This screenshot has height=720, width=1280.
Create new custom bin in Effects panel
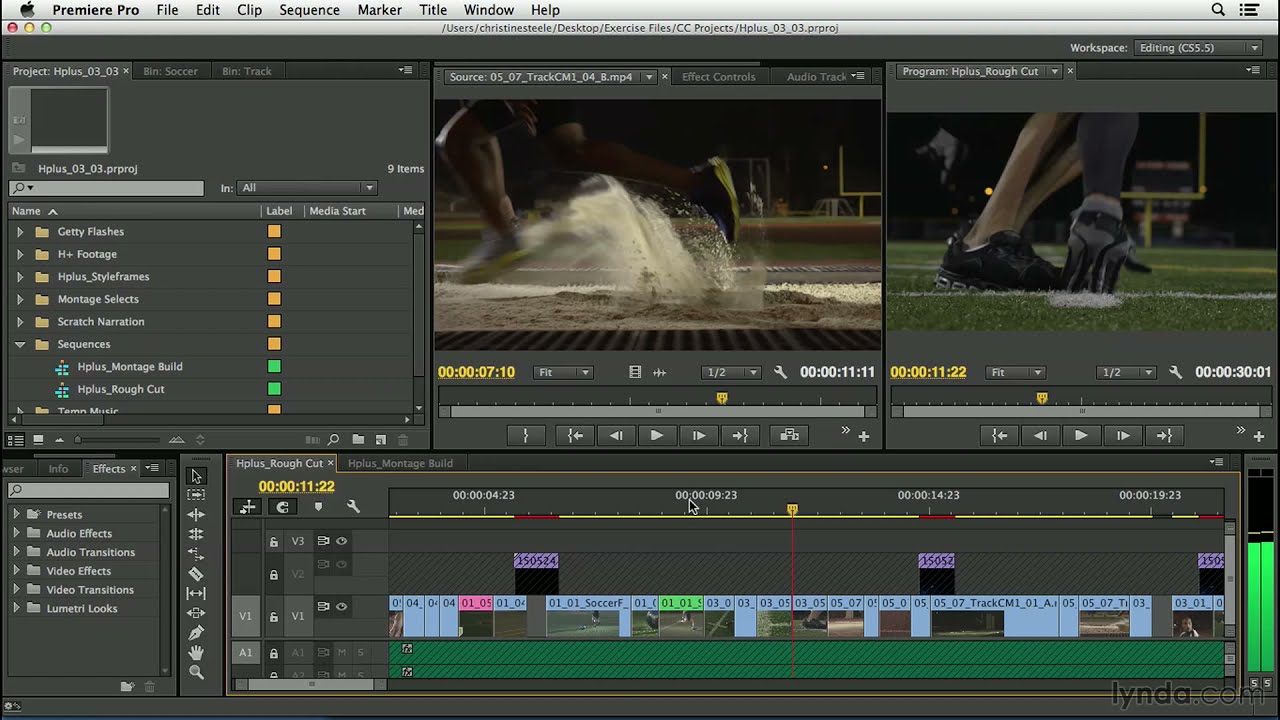coord(127,687)
